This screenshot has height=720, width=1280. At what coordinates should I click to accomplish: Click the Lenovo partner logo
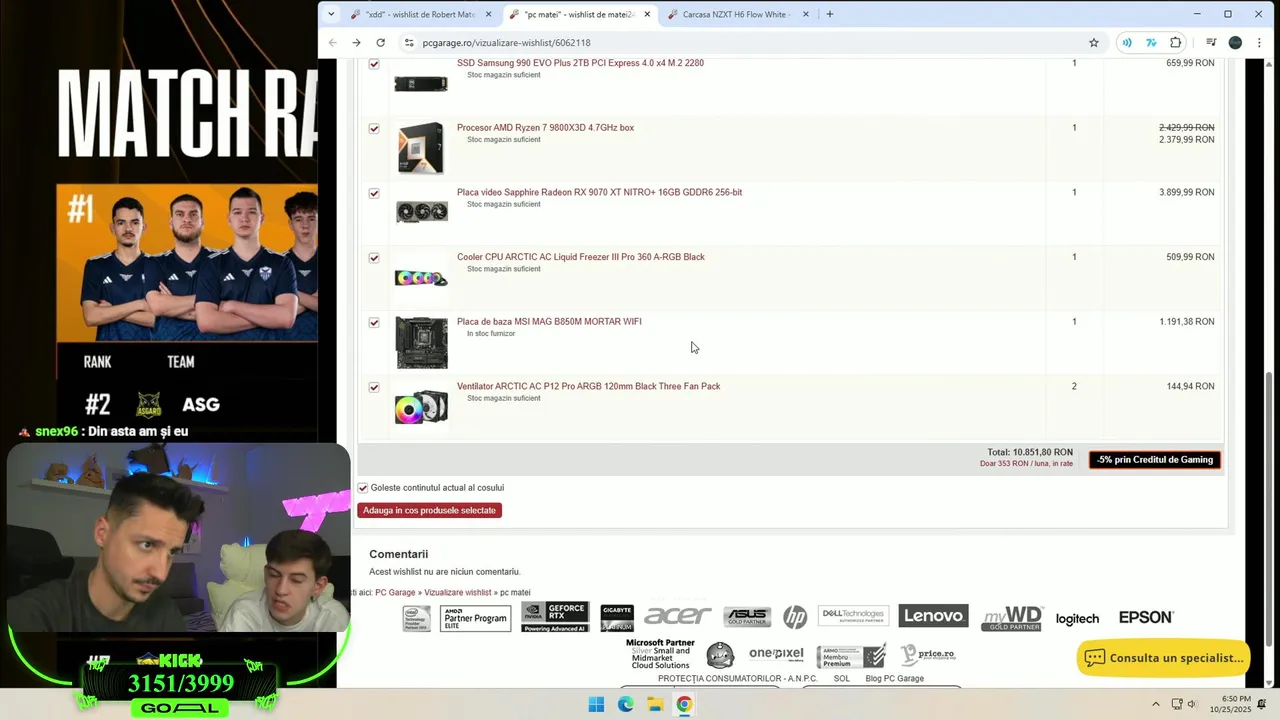(x=933, y=616)
